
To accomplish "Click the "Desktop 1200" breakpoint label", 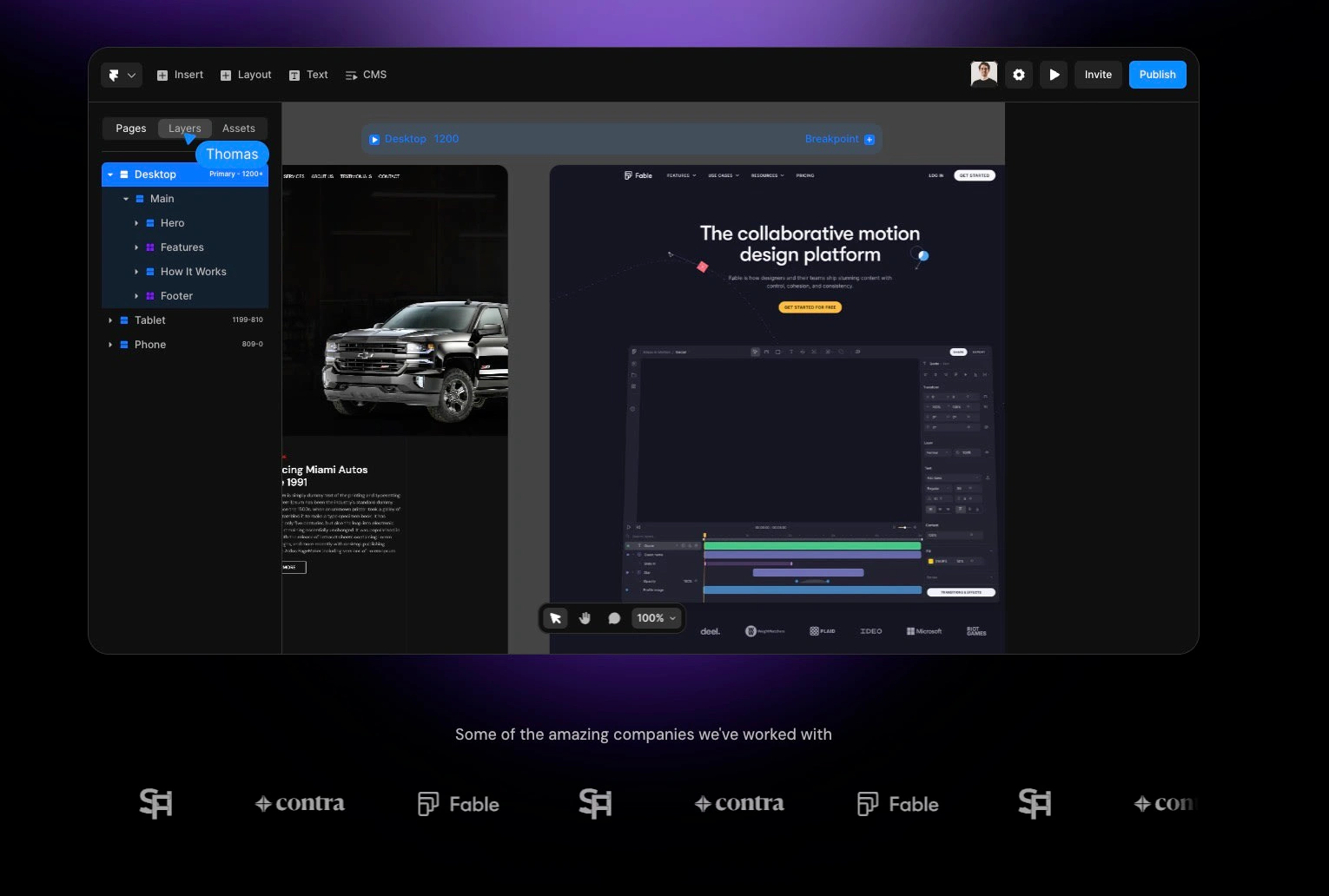I will click(x=421, y=139).
